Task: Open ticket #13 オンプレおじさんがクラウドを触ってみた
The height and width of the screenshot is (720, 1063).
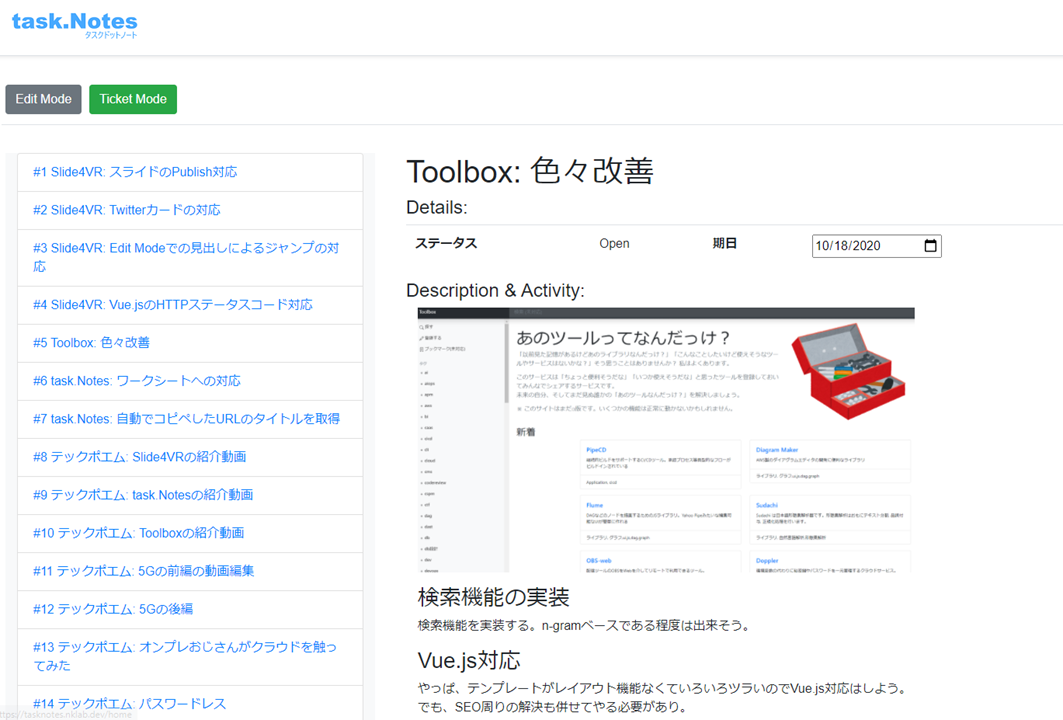Action: [x=190, y=656]
